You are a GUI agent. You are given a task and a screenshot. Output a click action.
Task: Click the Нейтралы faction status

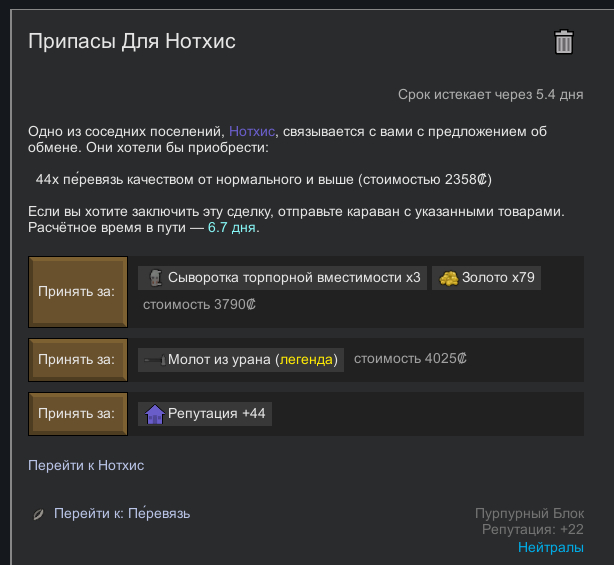tap(551, 547)
